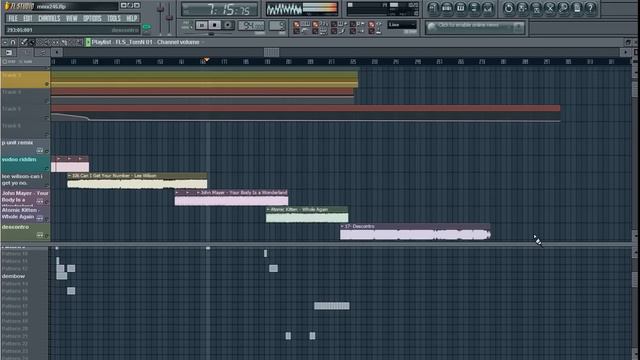
Task: Open menu of Atomic Kitten audio clip
Action: (x=268, y=209)
